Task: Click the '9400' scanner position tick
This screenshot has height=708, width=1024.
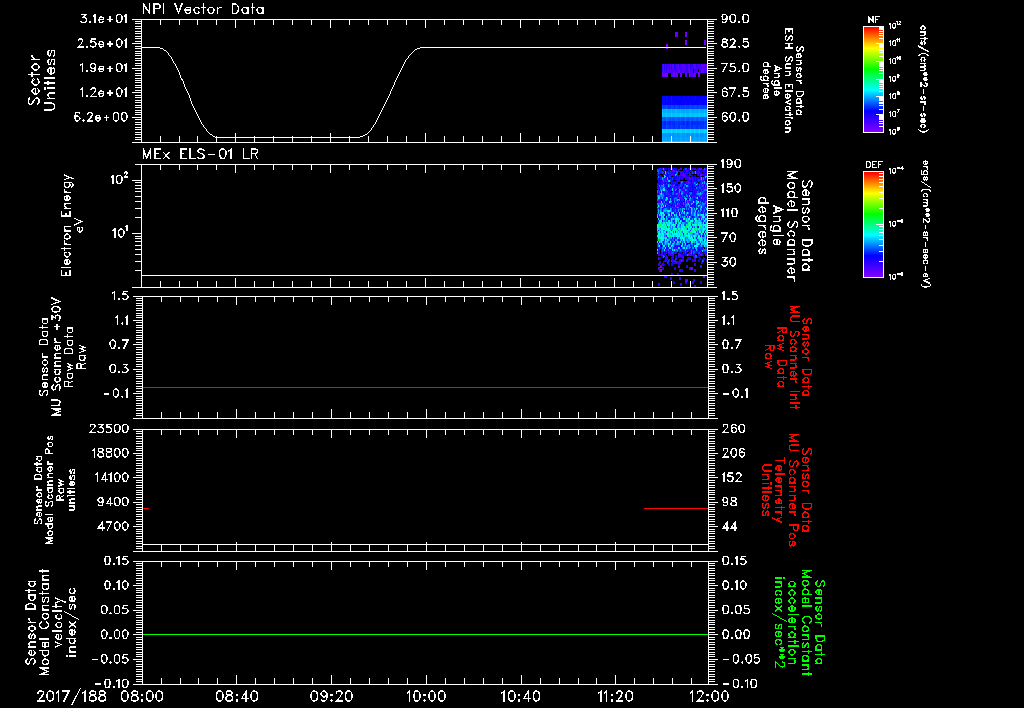Action: (x=113, y=502)
